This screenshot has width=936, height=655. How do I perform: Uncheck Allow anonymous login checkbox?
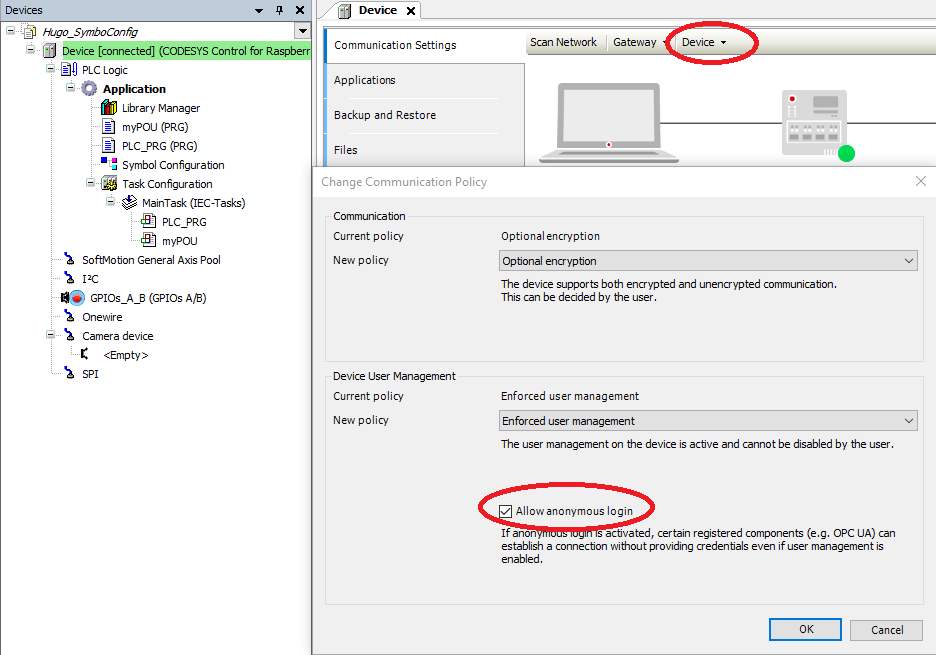click(506, 511)
